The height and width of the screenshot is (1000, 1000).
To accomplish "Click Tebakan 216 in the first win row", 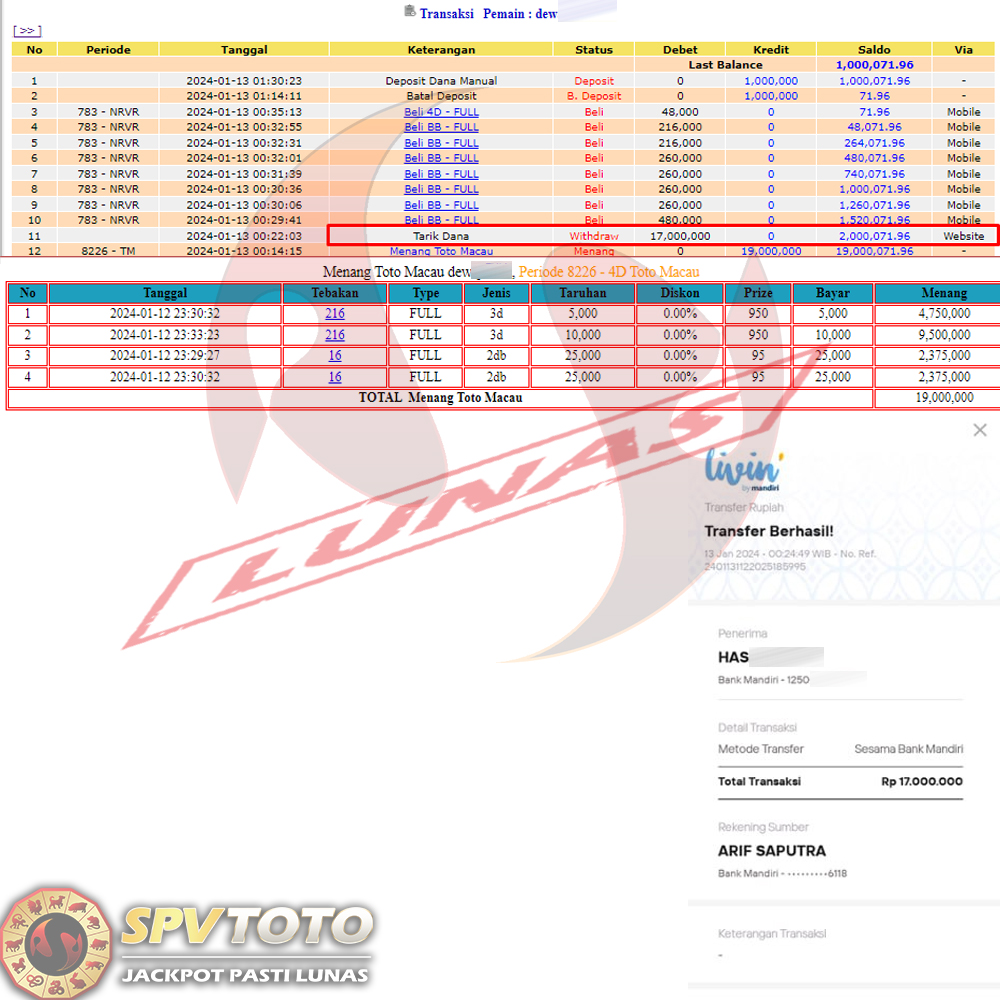I will tap(334, 313).
